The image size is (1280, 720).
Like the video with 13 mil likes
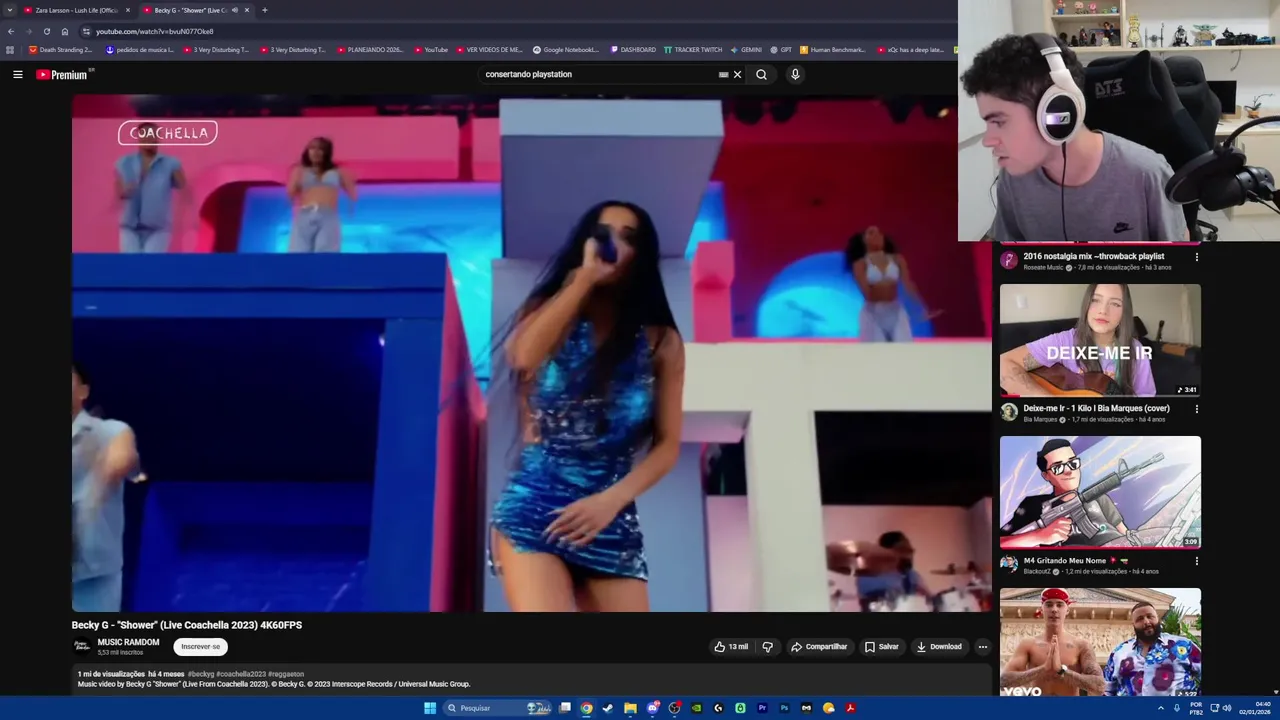tap(731, 647)
